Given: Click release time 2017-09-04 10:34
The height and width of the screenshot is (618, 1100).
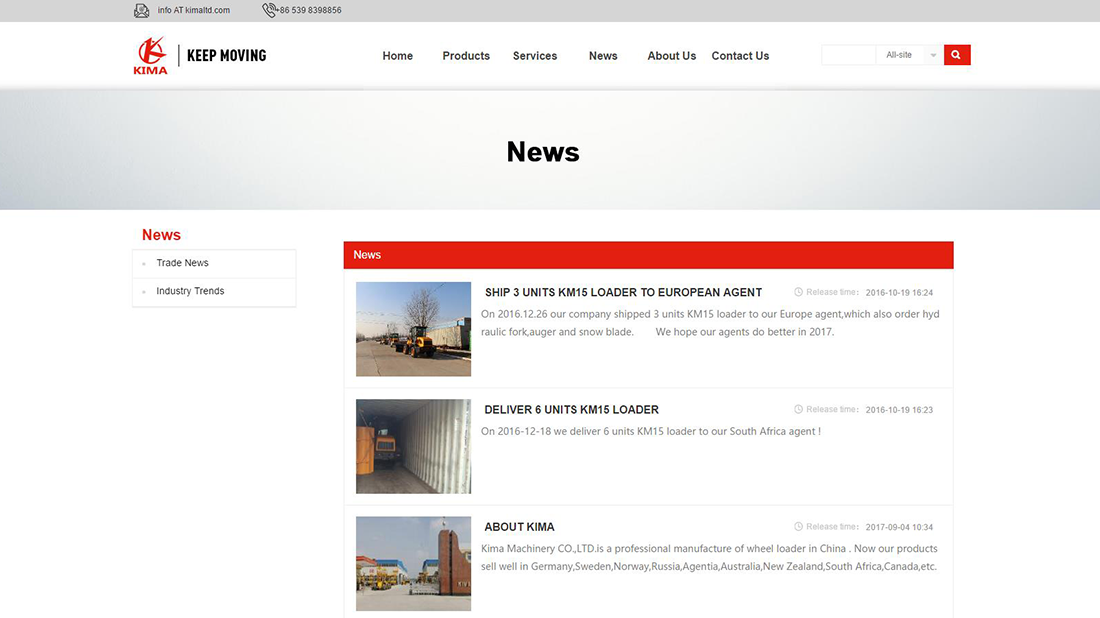Looking at the screenshot, I should click(899, 527).
